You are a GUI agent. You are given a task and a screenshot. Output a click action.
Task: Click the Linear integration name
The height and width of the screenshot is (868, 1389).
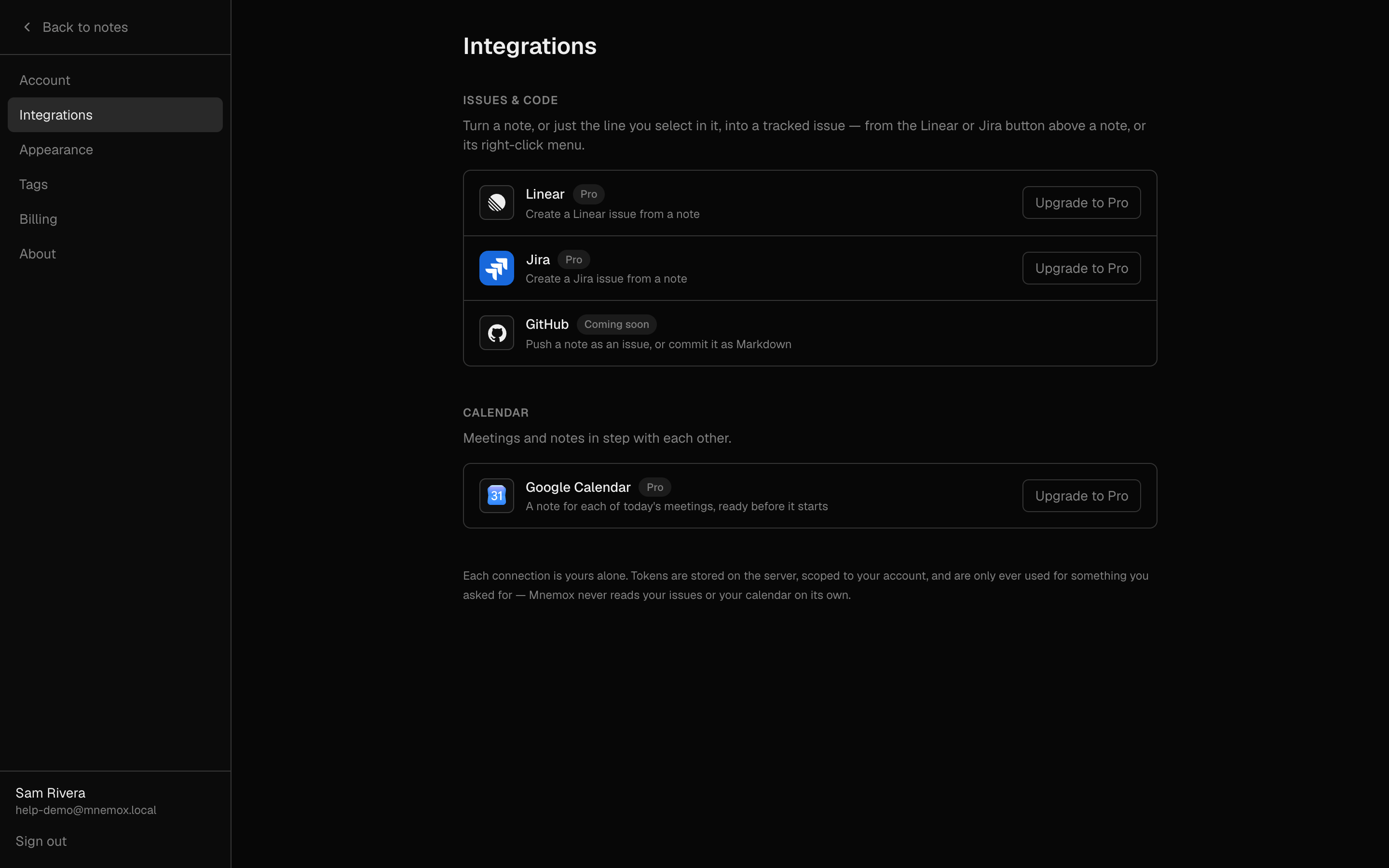pos(545,194)
